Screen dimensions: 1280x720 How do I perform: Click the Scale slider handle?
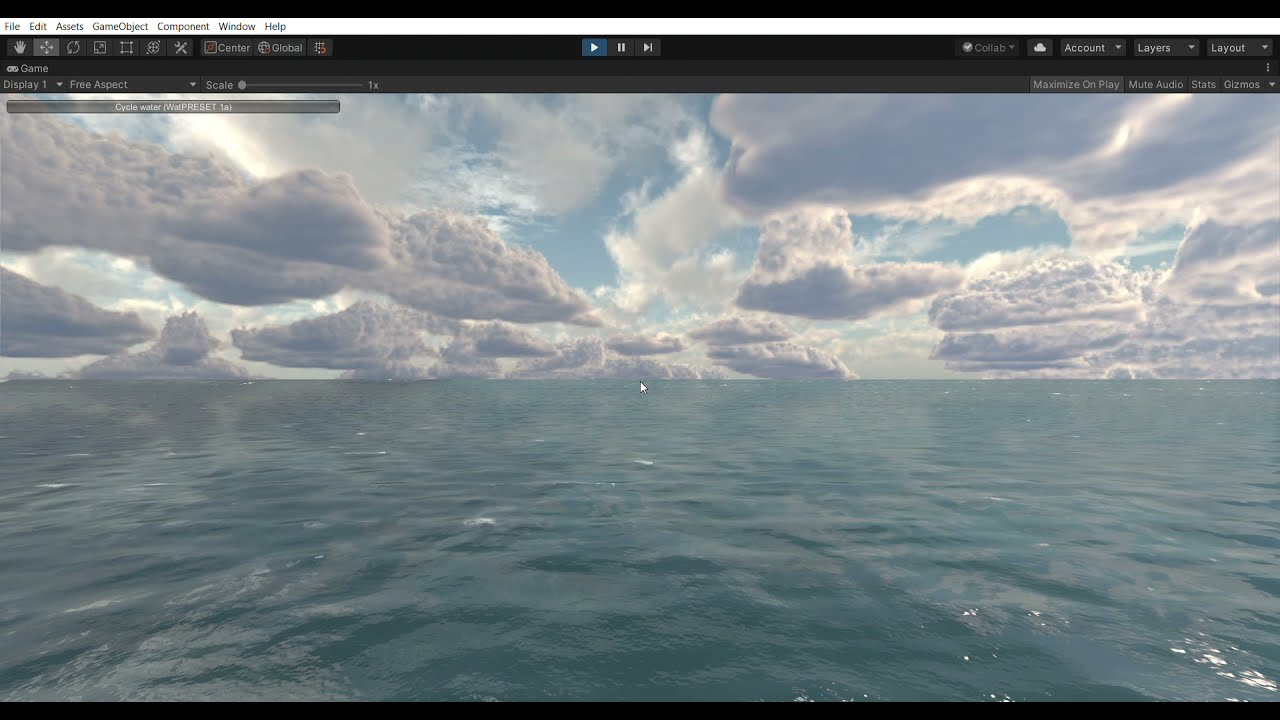point(242,85)
